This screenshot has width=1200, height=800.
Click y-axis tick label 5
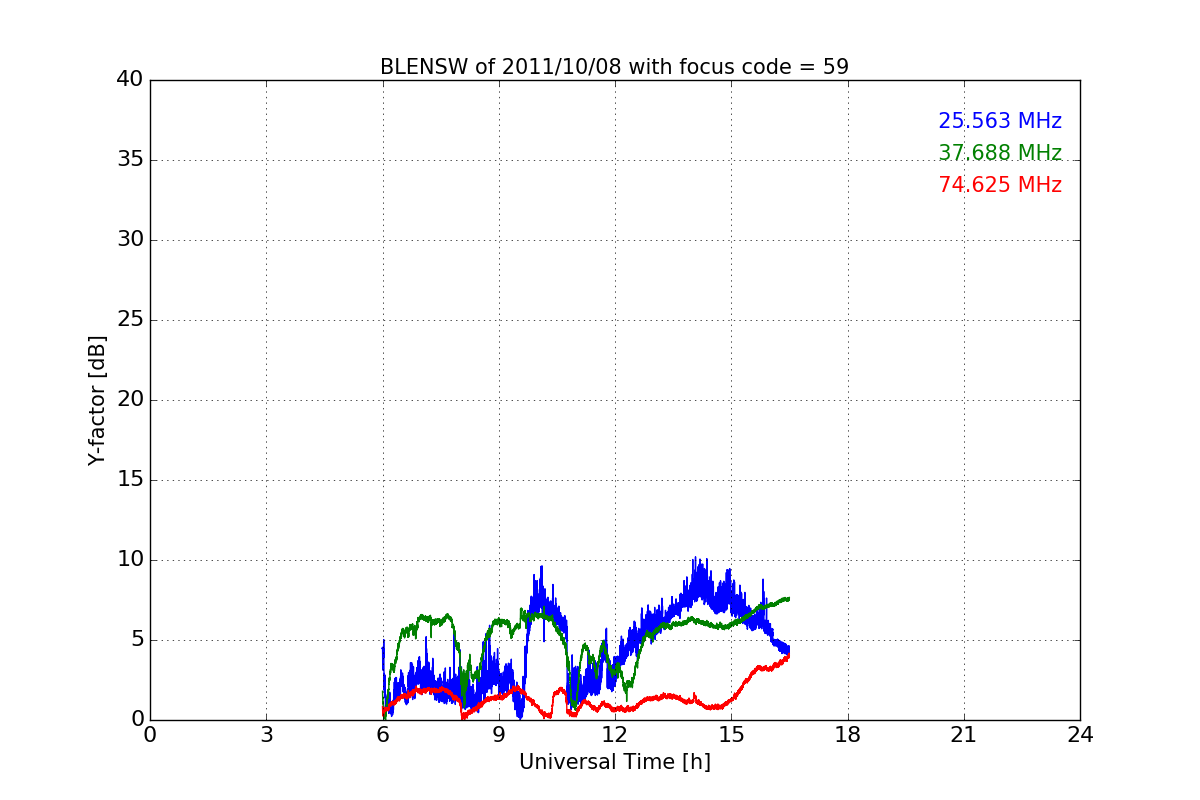coord(136,640)
